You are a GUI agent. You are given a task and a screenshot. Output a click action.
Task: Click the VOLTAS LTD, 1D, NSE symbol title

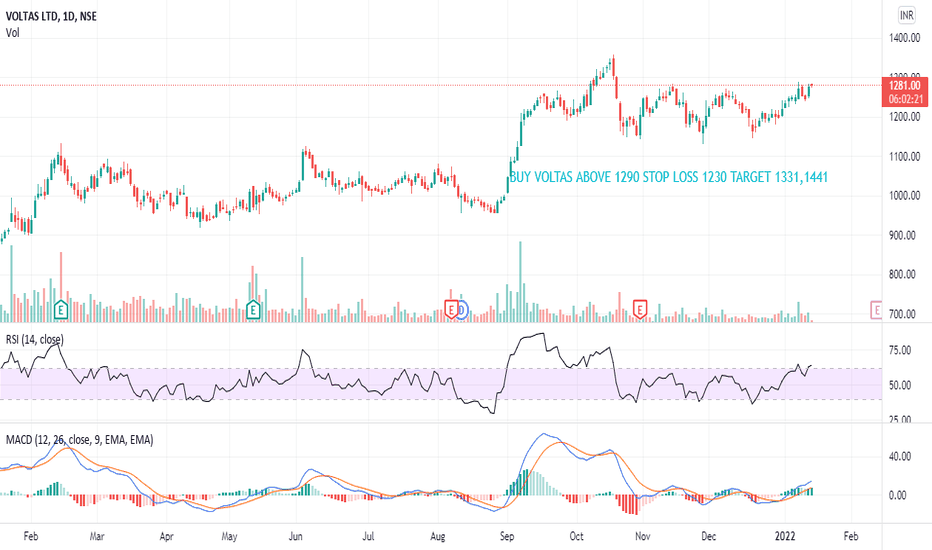tap(51, 16)
